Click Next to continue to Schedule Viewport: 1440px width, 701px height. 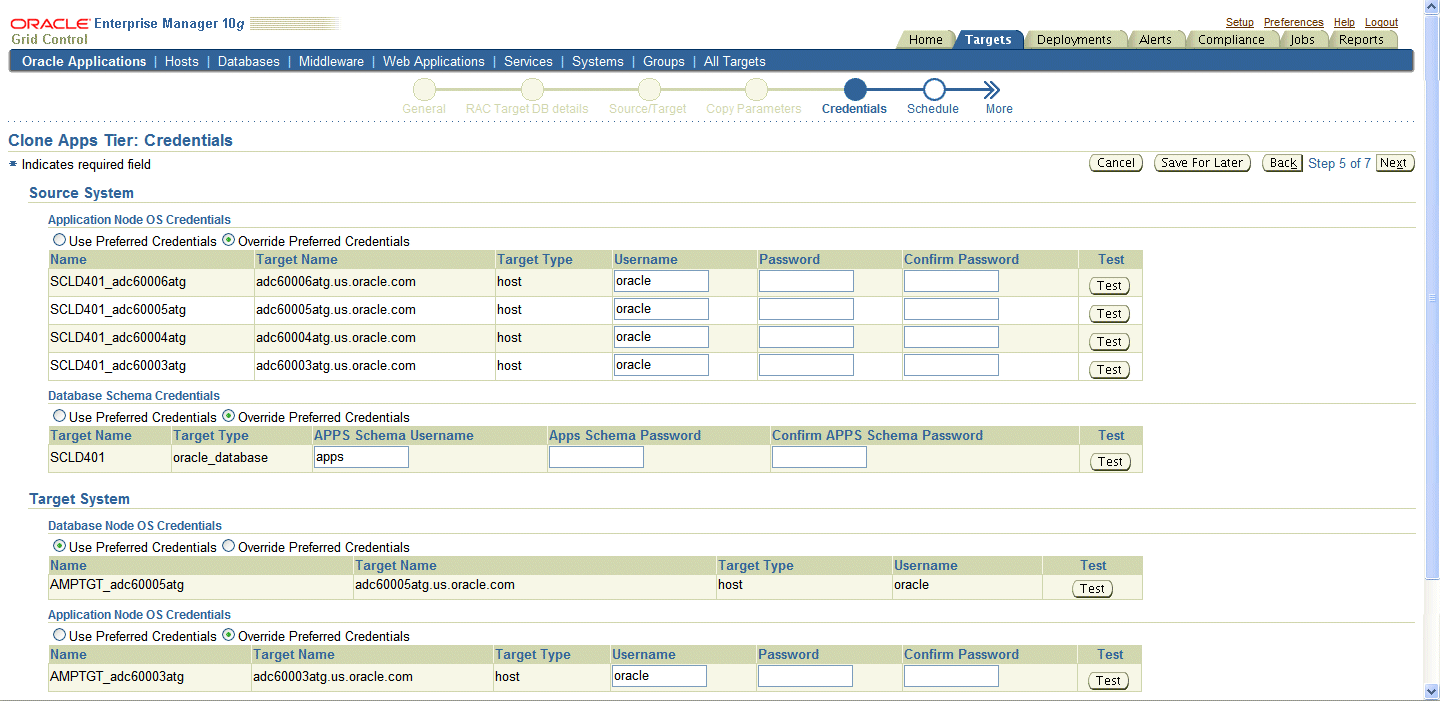point(1394,163)
